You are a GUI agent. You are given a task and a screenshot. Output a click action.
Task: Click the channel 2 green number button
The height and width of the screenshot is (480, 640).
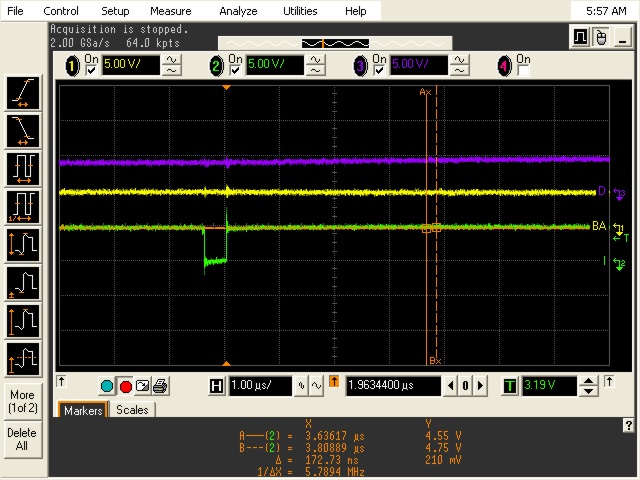tap(216, 66)
